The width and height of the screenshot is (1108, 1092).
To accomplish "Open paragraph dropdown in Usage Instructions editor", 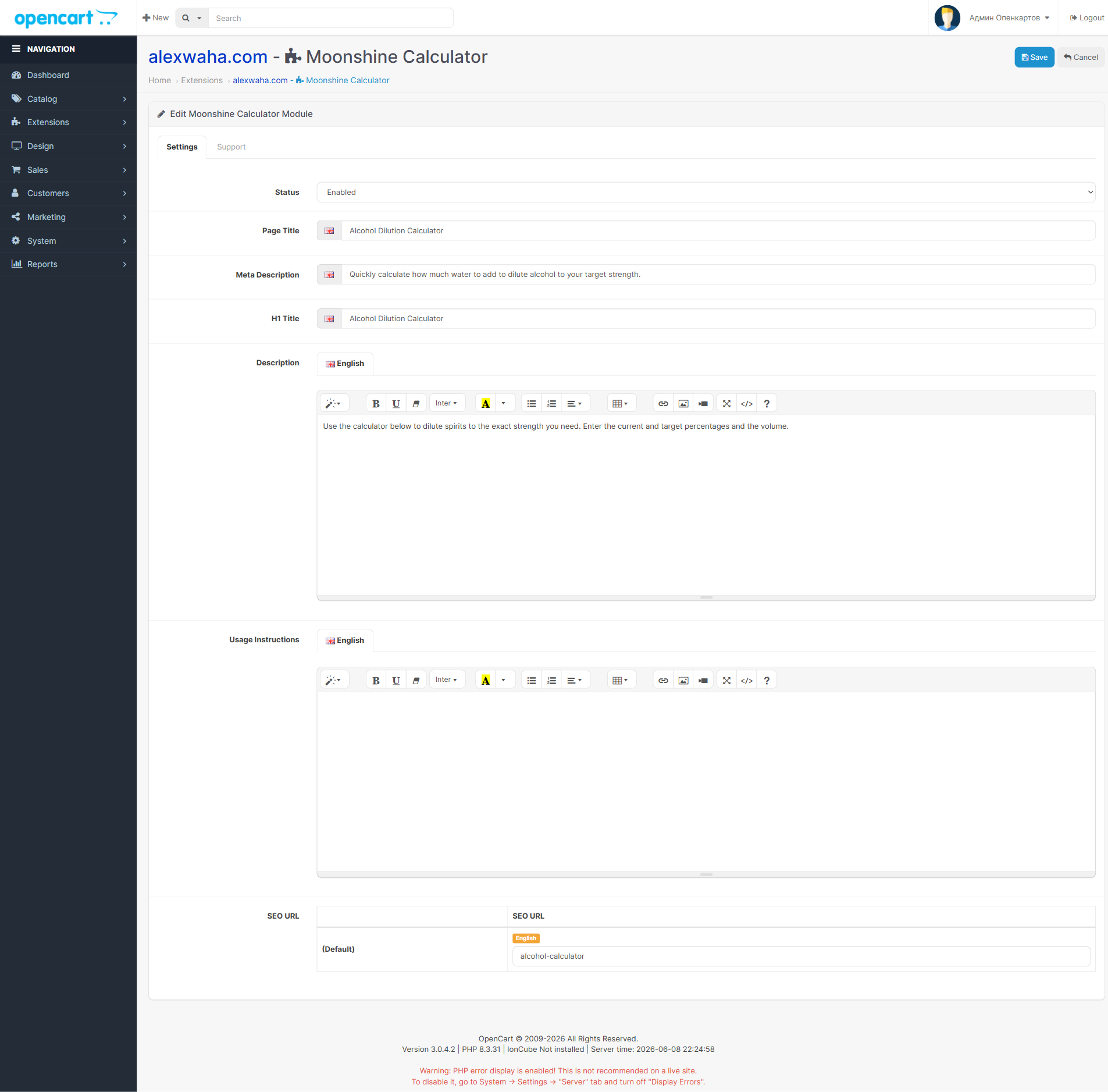I will click(575, 680).
